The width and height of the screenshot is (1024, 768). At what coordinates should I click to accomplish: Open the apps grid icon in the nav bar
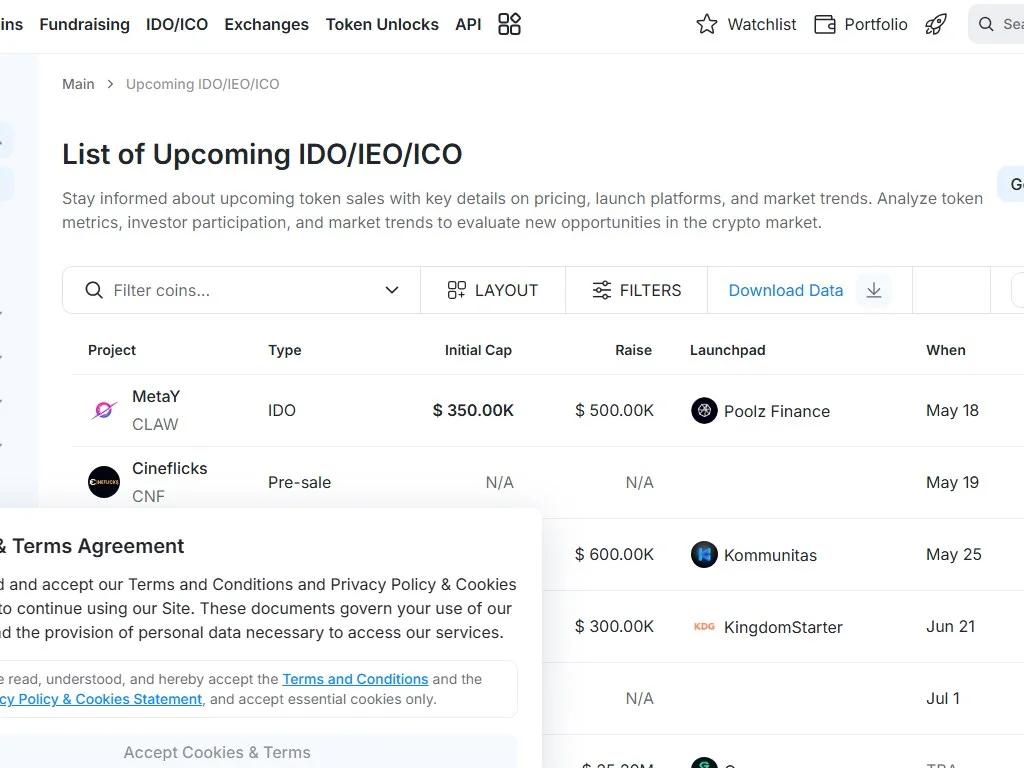pos(509,24)
